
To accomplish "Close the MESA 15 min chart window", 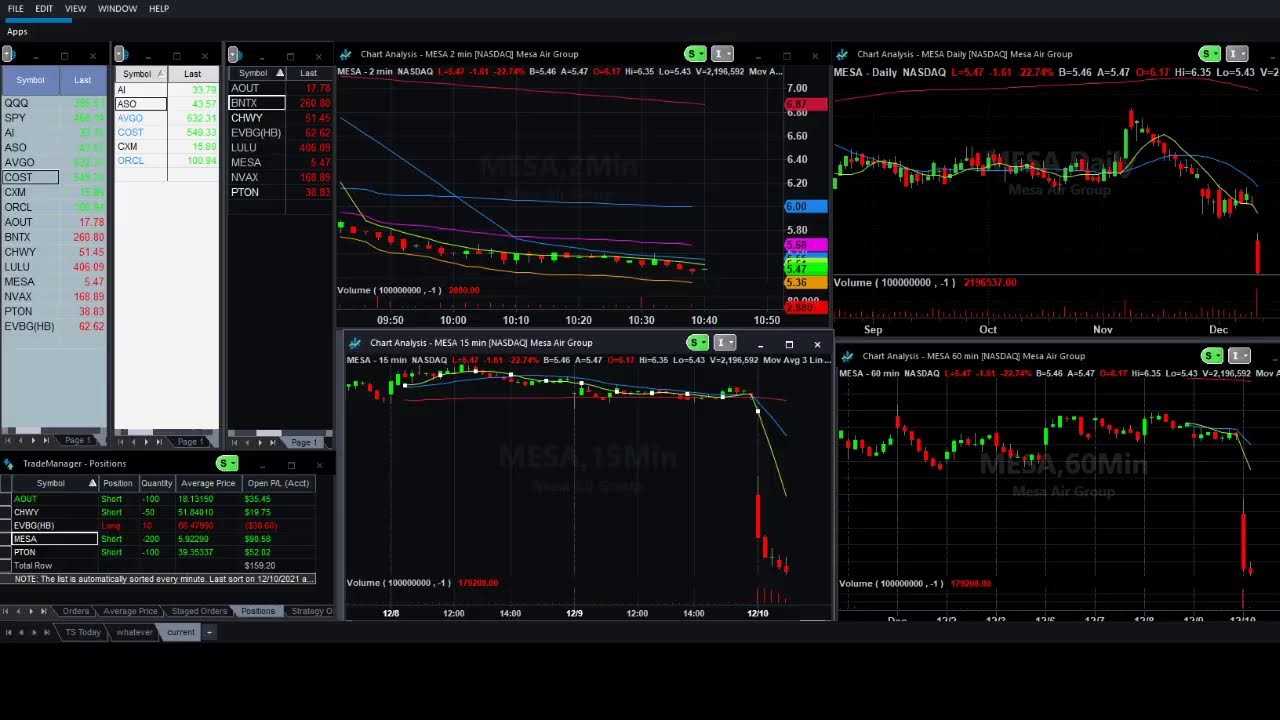I will (x=817, y=344).
